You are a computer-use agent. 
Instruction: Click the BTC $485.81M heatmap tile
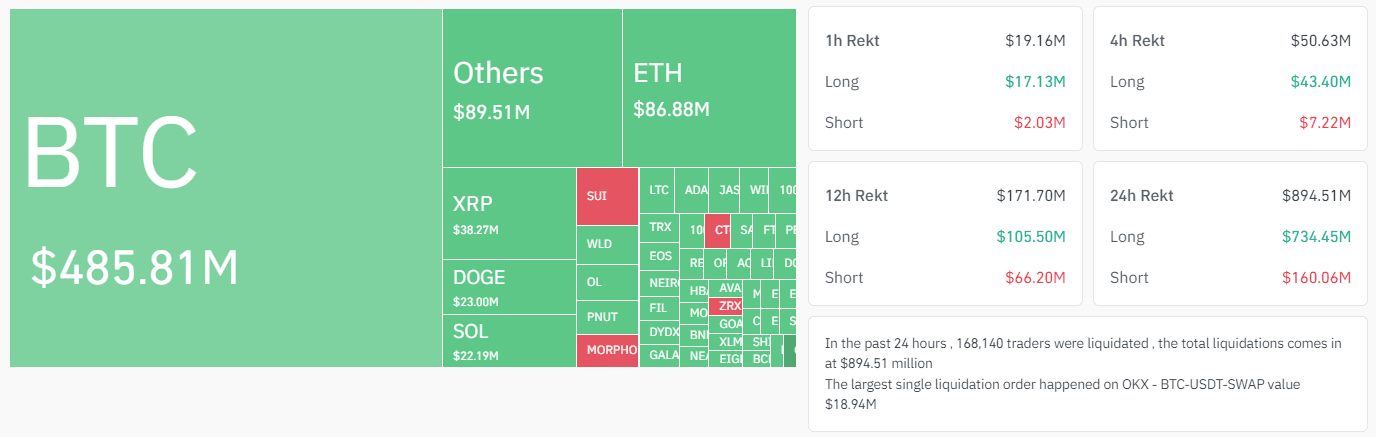[x=226, y=188]
